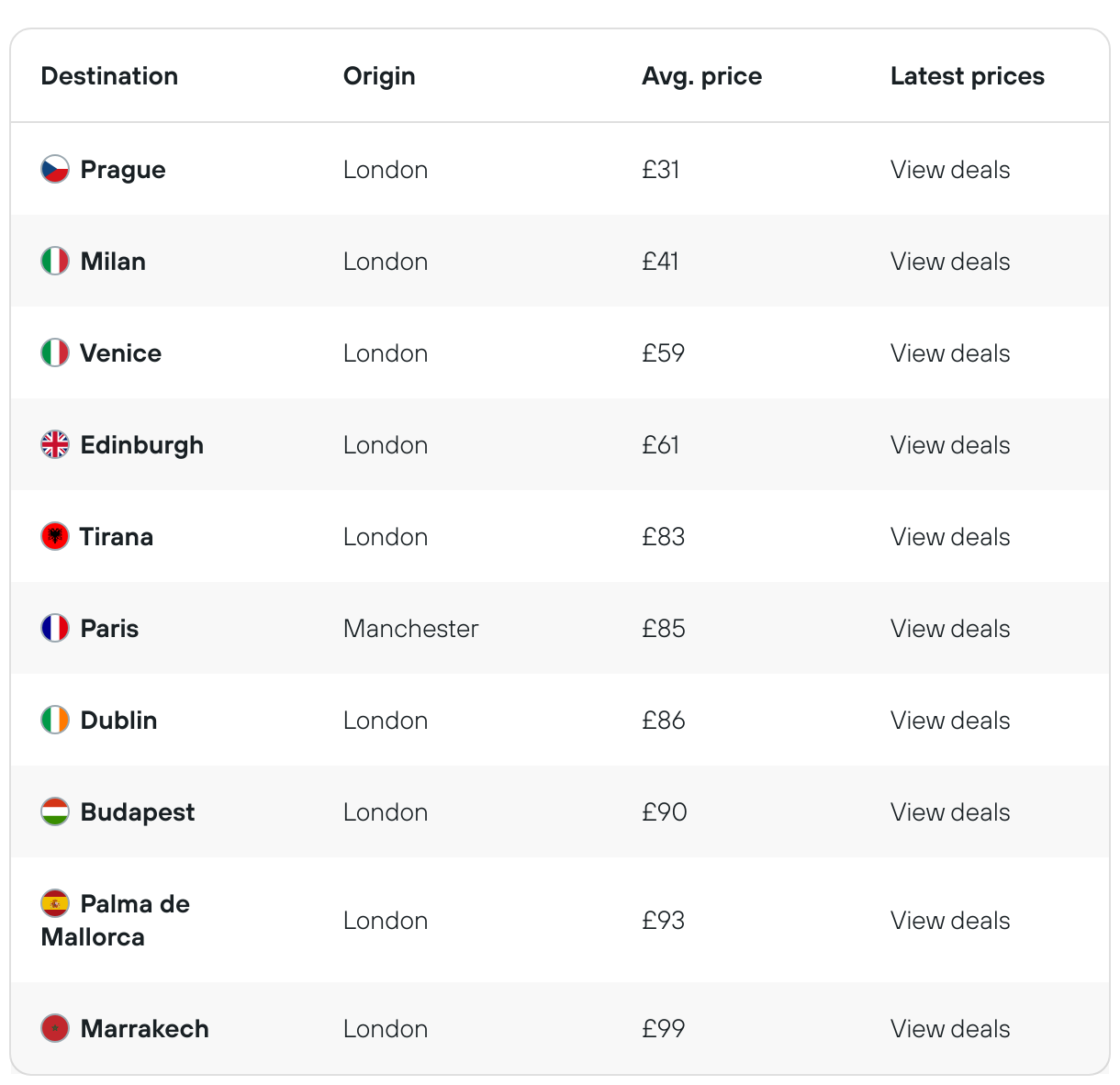Click the Moroccan flag icon beside Marrakech

55,1028
